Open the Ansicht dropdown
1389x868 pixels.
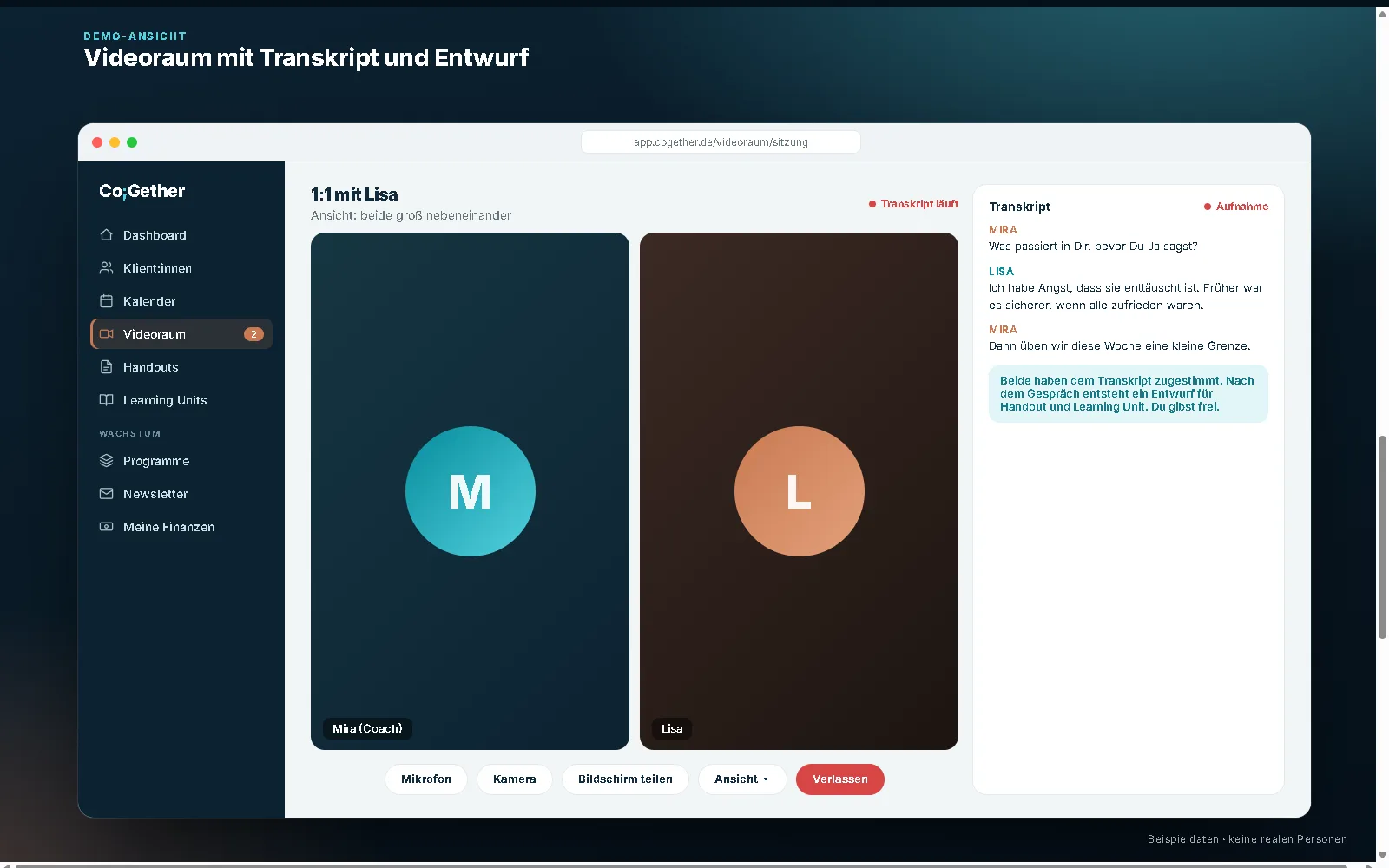[742, 779]
